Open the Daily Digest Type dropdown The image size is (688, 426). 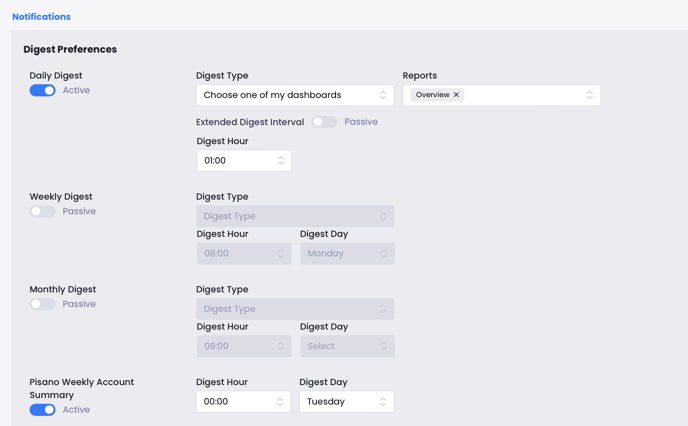[294, 95]
